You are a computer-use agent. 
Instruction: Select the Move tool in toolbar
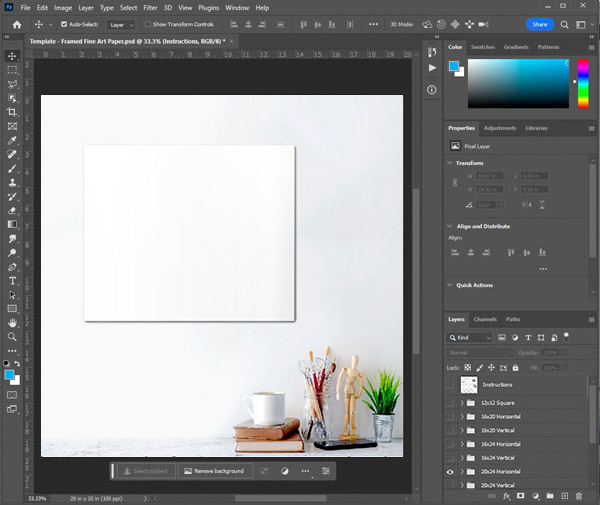[12, 56]
